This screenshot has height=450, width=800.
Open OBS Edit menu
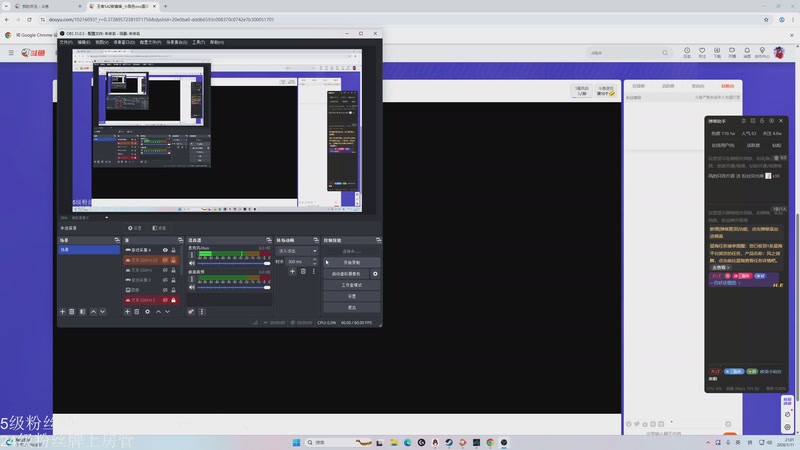[x=84, y=42]
